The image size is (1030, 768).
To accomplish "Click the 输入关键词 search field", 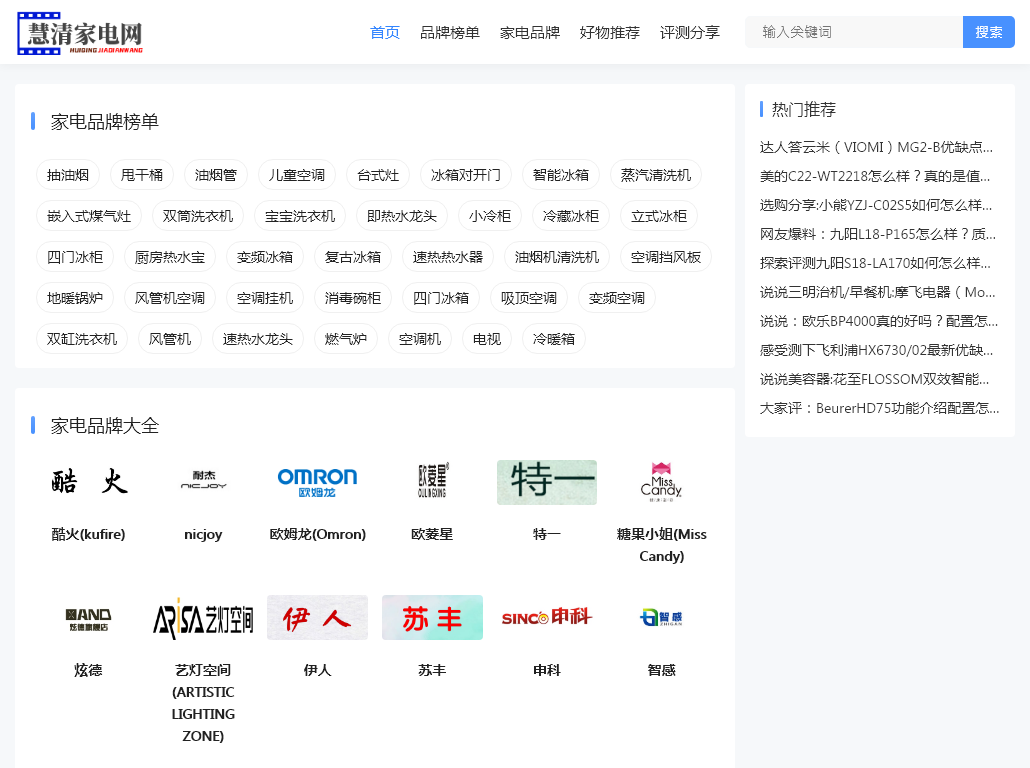I will (854, 32).
